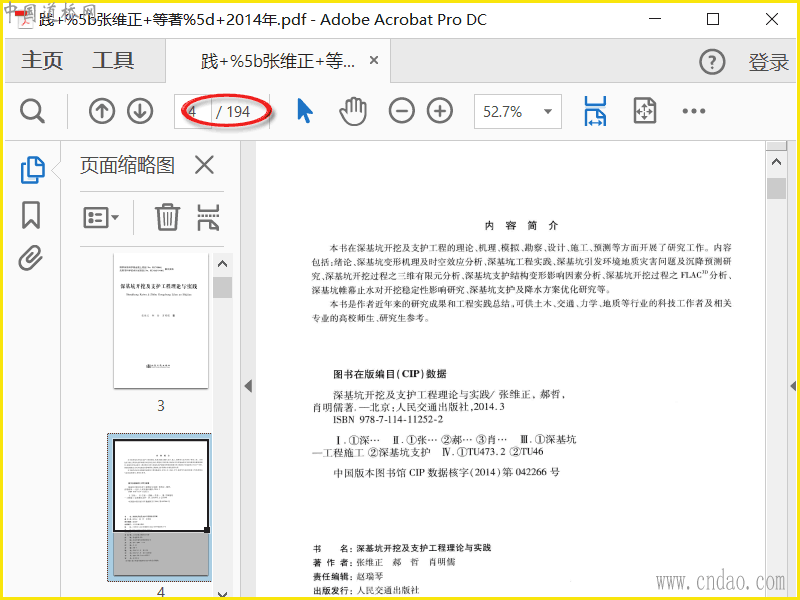This screenshot has width=800, height=600.
Task: Switch to the 工具 tab
Action: [113, 60]
